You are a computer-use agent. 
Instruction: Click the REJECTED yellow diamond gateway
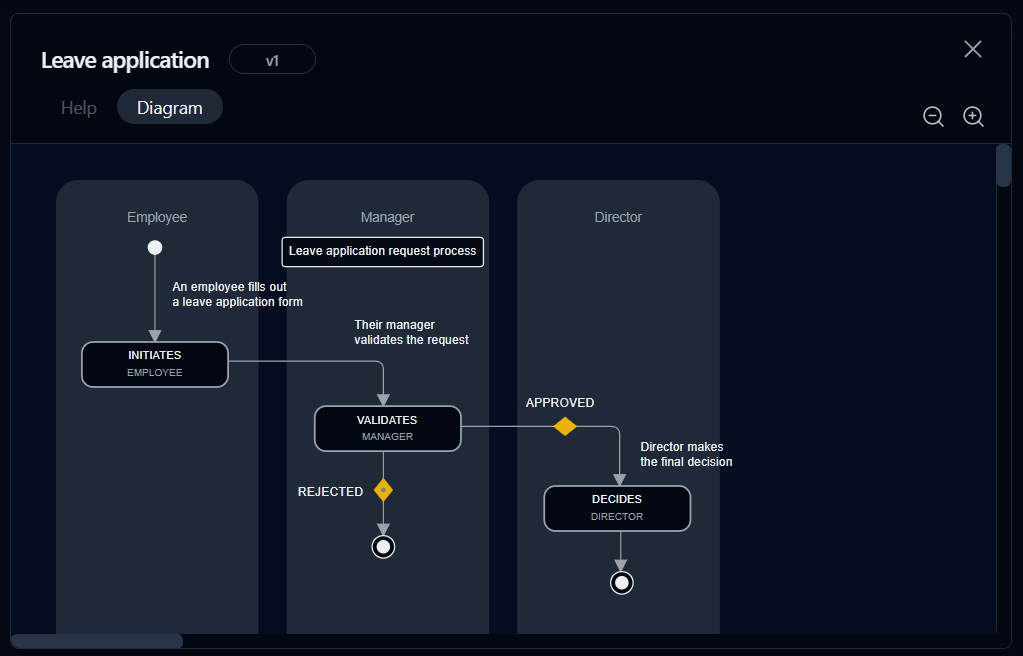point(383,490)
